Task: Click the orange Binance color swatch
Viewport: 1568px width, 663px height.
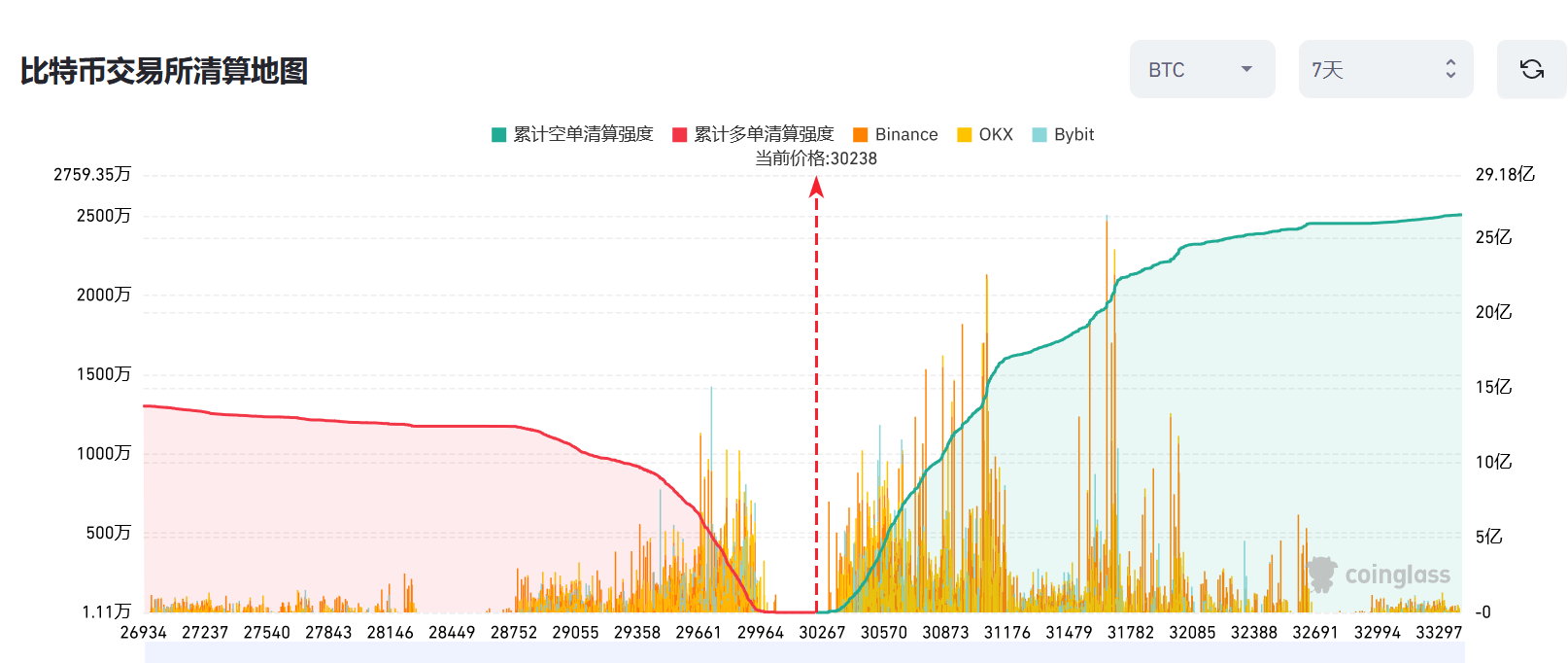Action: [x=860, y=134]
